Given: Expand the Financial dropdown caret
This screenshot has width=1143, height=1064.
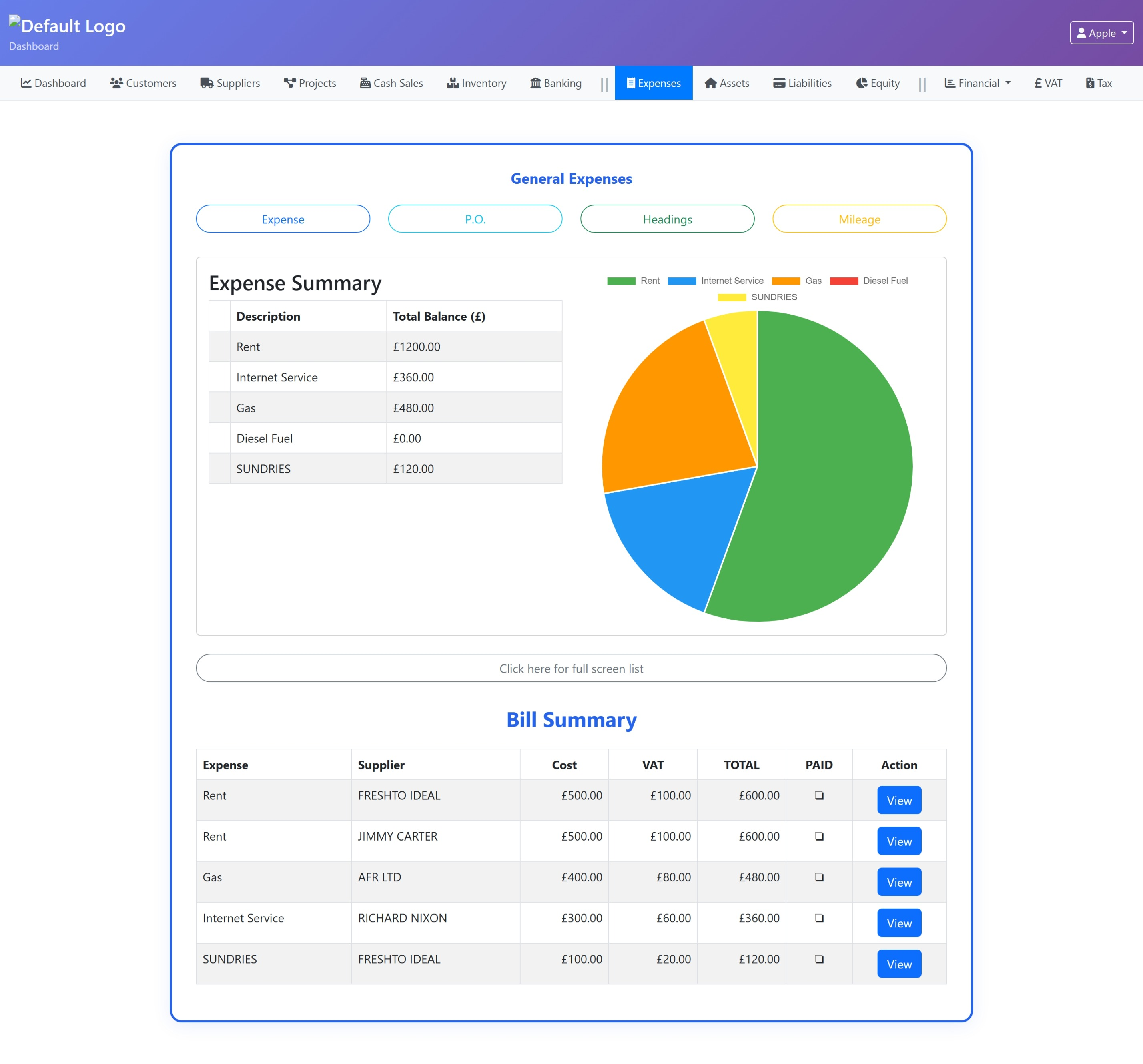Looking at the screenshot, I should tap(1008, 83).
